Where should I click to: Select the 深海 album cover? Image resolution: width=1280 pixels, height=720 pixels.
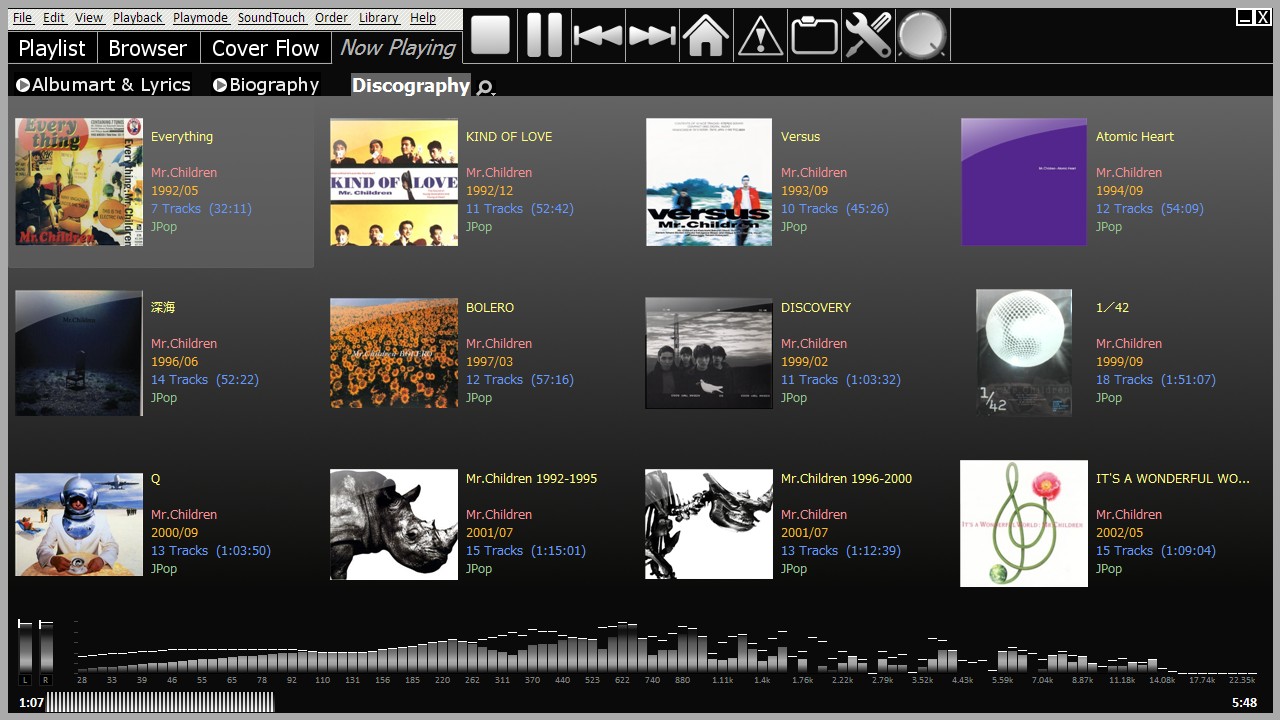(79, 353)
